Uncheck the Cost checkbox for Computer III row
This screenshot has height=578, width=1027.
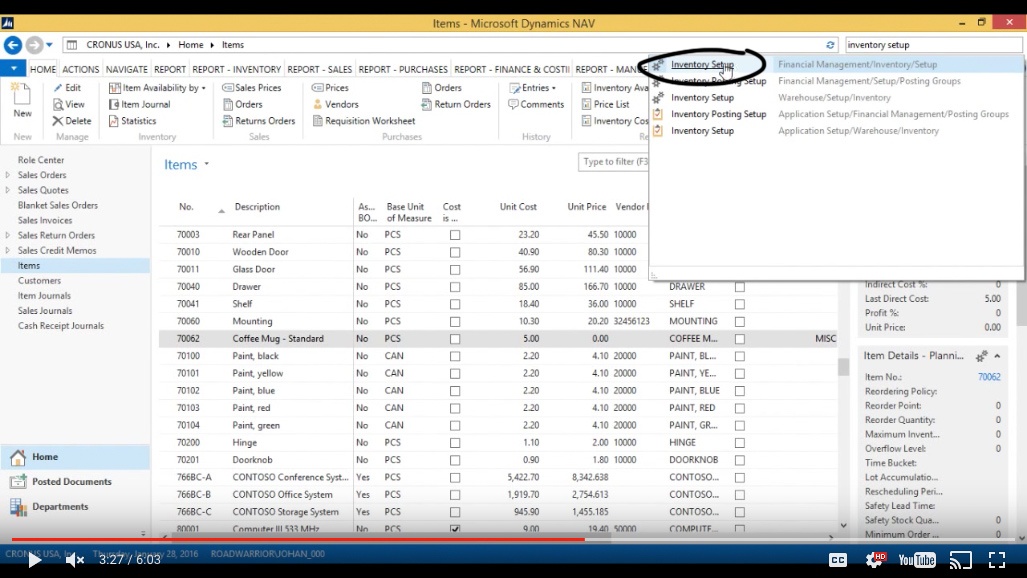[x=455, y=529]
